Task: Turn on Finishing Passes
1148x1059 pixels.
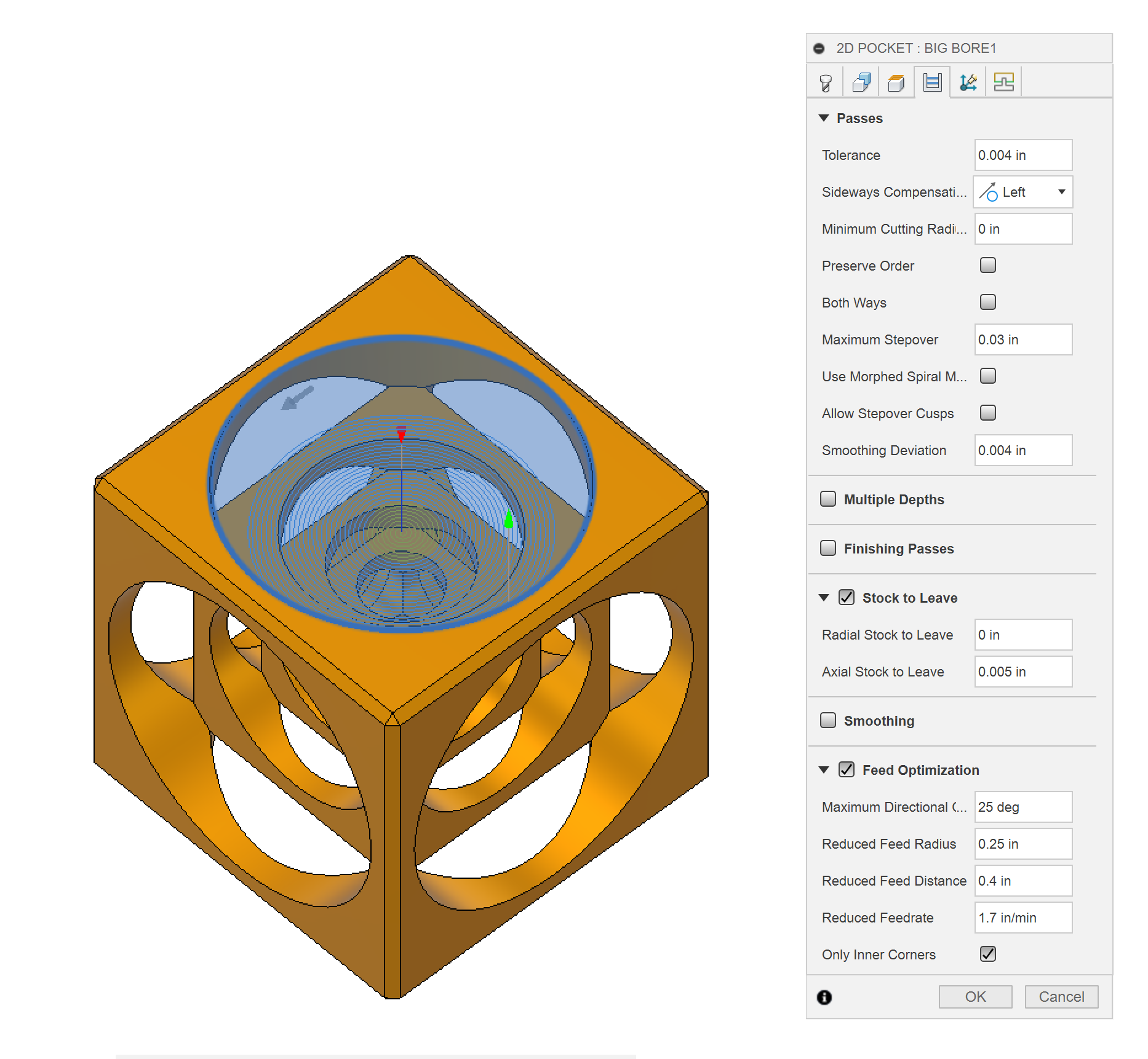Action: click(827, 548)
